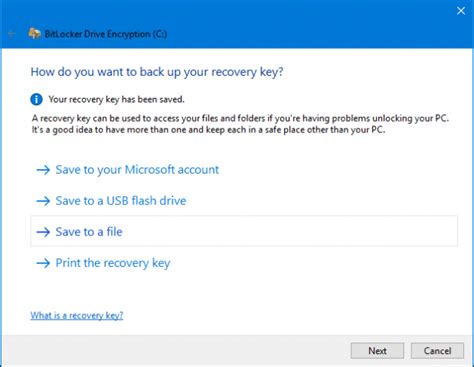Click the Cancel button
This screenshot has width=474, height=367.
click(437, 351)
